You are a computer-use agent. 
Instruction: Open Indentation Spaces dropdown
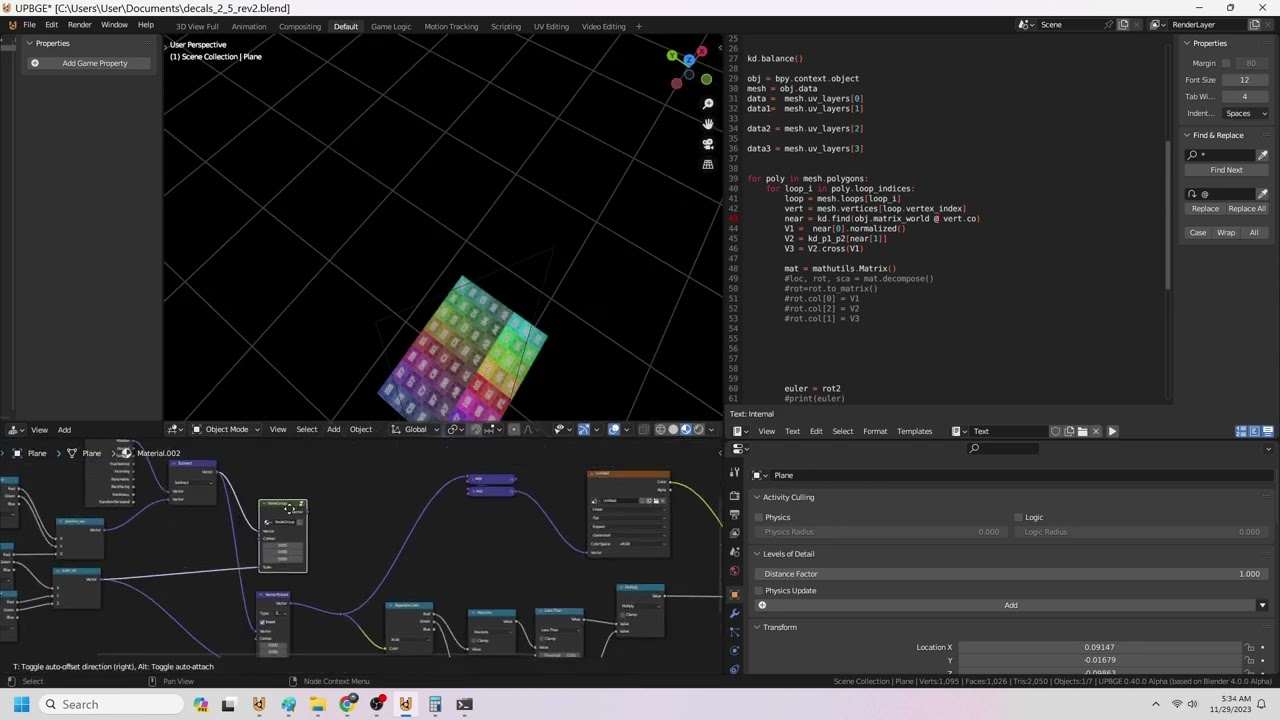(1244, 113)
